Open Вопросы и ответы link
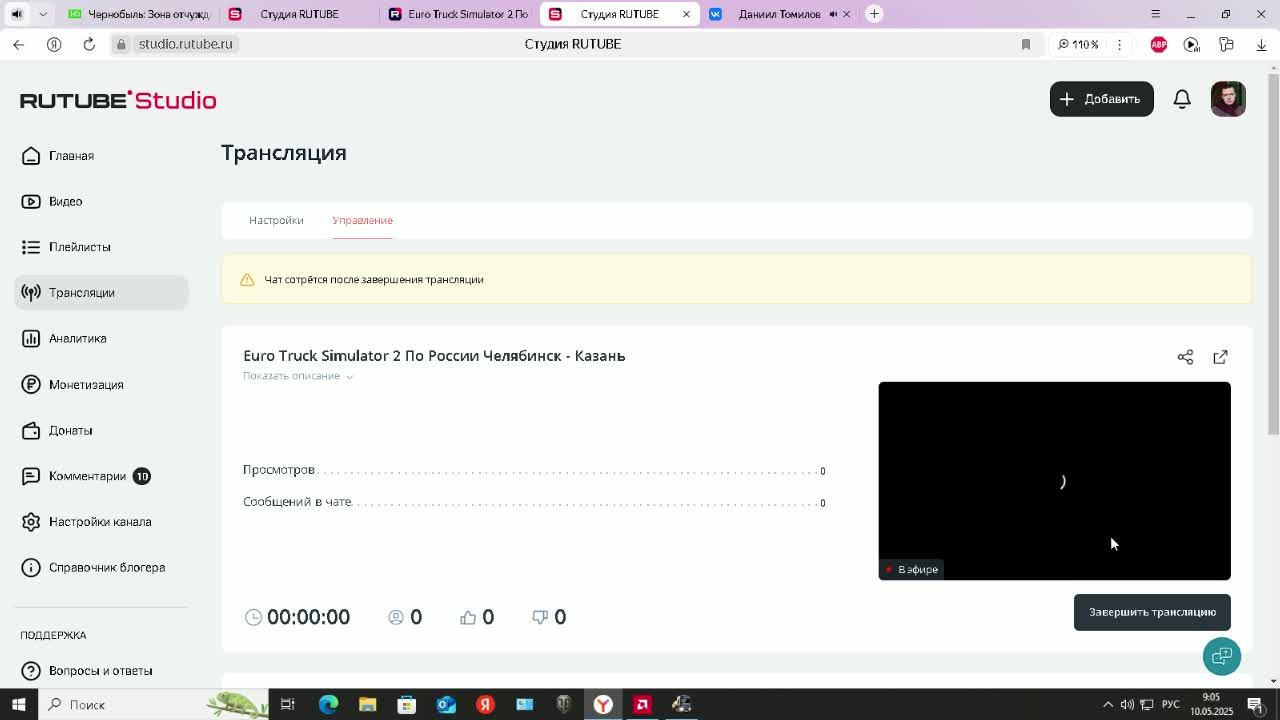 pyautogui.click(x=101, y=670)
